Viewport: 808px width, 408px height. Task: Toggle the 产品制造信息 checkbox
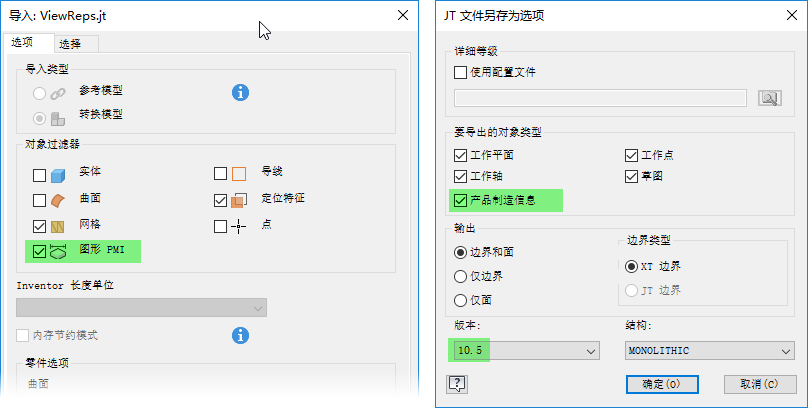click(x=461, y=200)
